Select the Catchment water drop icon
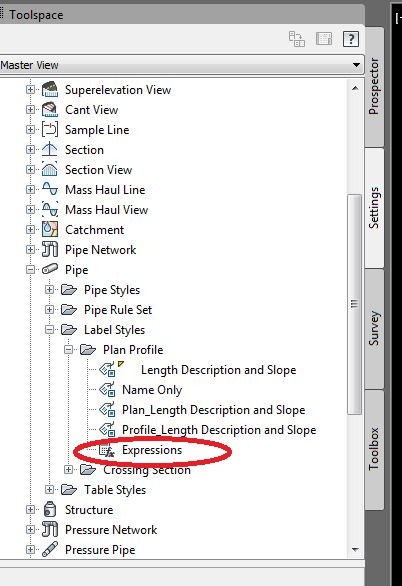402x586 pixels. [50, 229]
